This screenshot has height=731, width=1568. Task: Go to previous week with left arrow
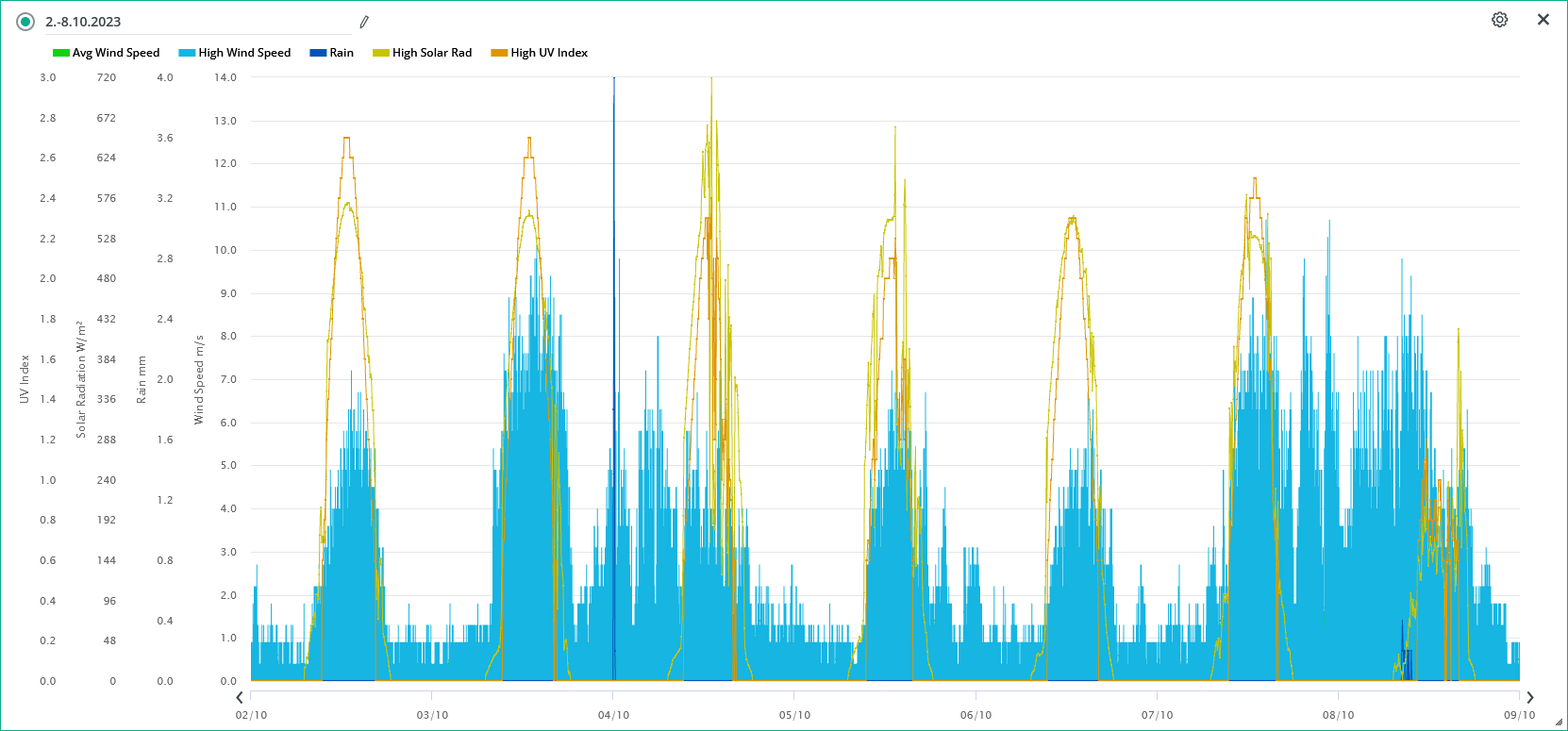coord(240,698)
